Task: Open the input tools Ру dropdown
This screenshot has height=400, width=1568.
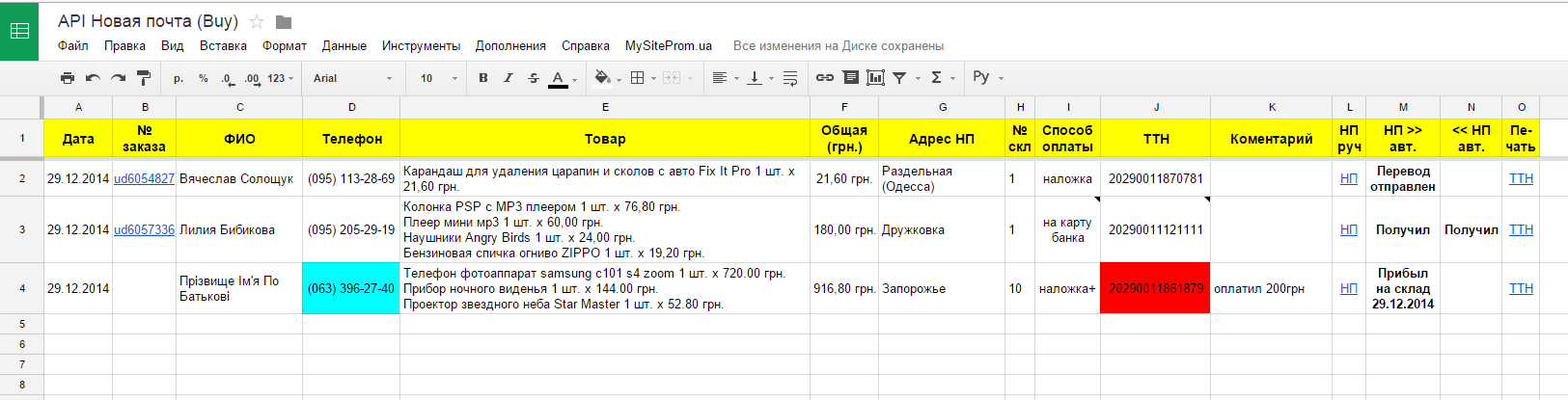Action: coord(988,77)
